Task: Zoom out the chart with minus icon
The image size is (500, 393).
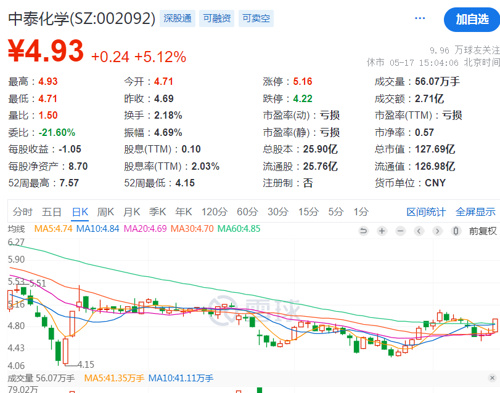Action: coord(400,231)
